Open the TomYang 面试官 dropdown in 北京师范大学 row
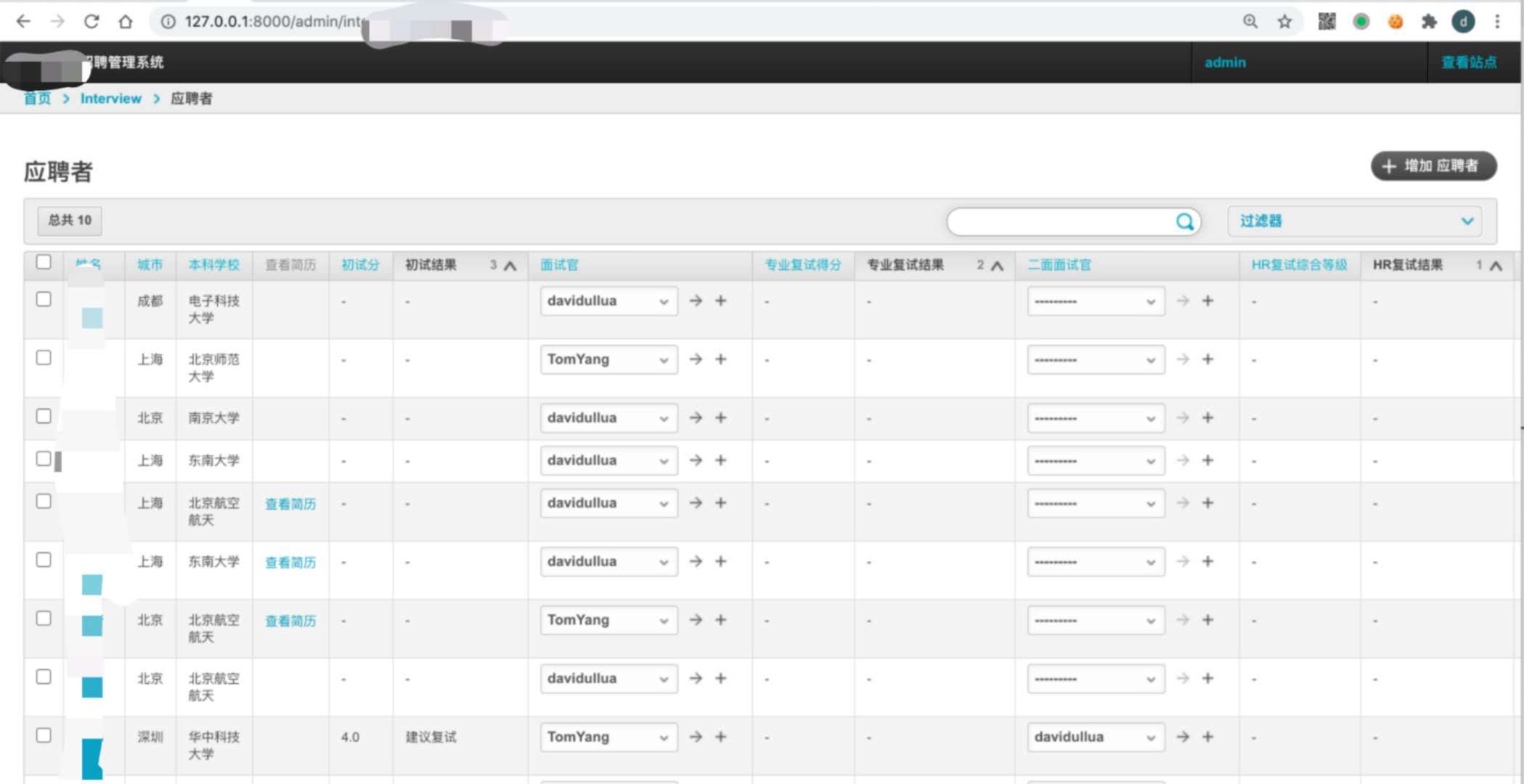Viewport: 1524px width, 784px height. pos(608,359)
